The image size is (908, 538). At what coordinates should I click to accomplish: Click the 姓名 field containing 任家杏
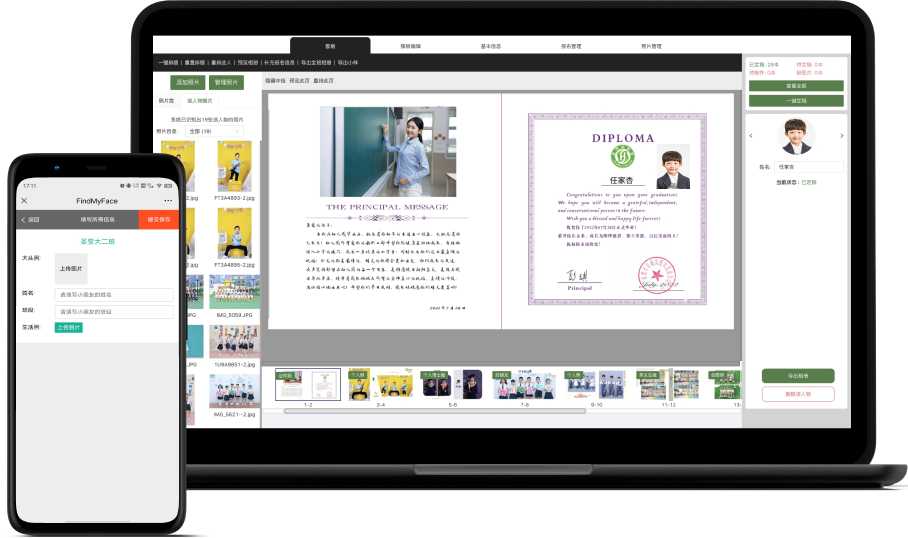coord(809,167)
